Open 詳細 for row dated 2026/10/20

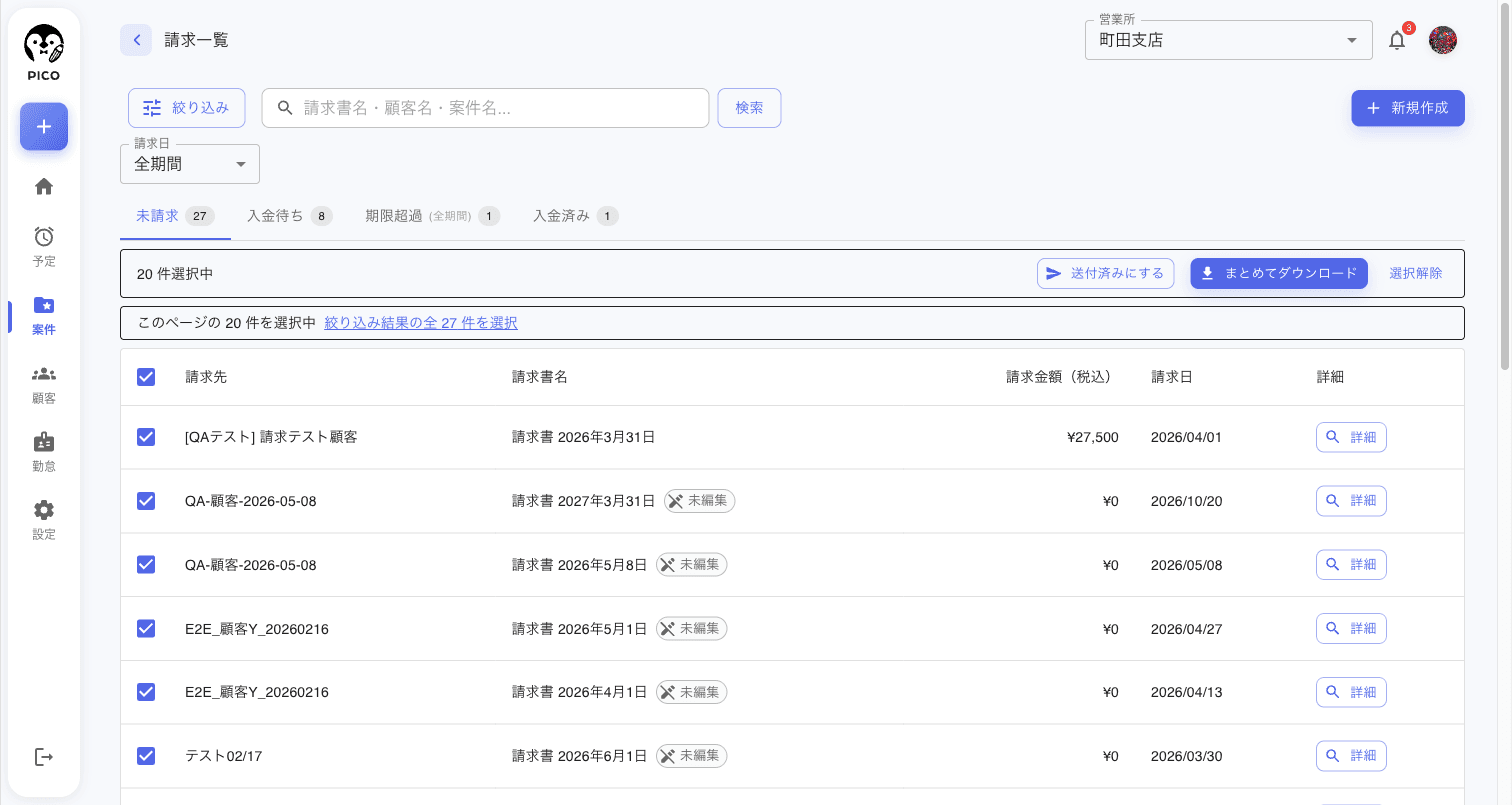click(x=1351, y=501)
